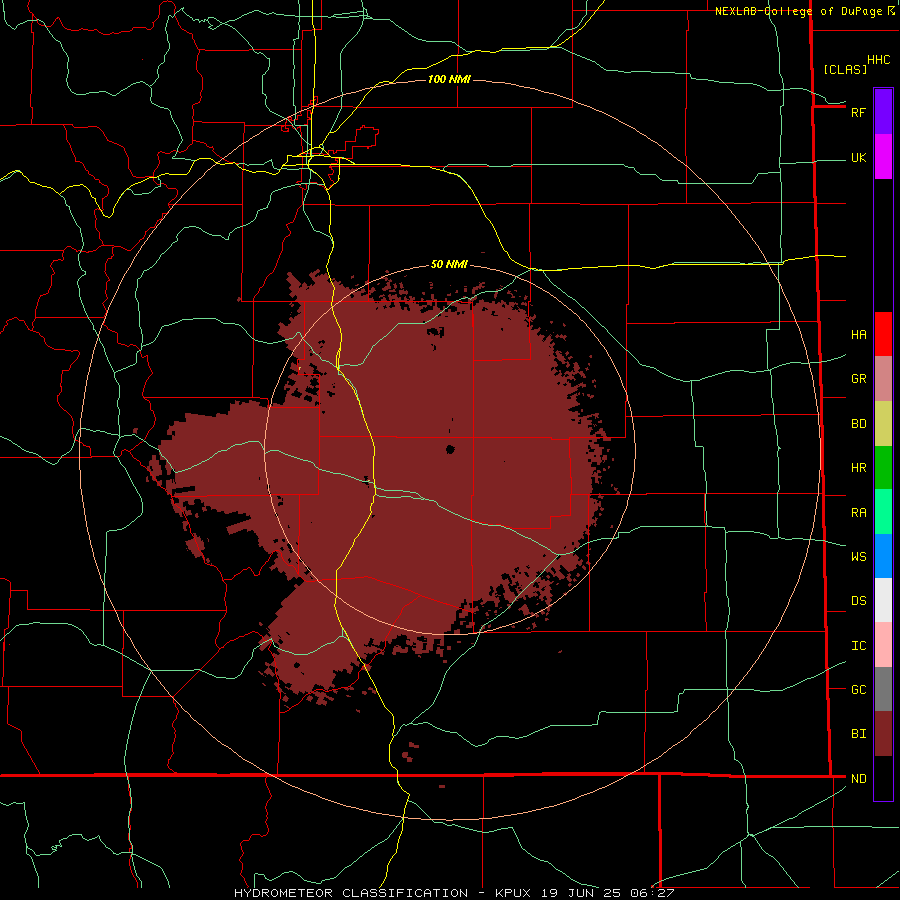Click the WS legend label
The image size is (900, 900).
[x=858, y=557]
